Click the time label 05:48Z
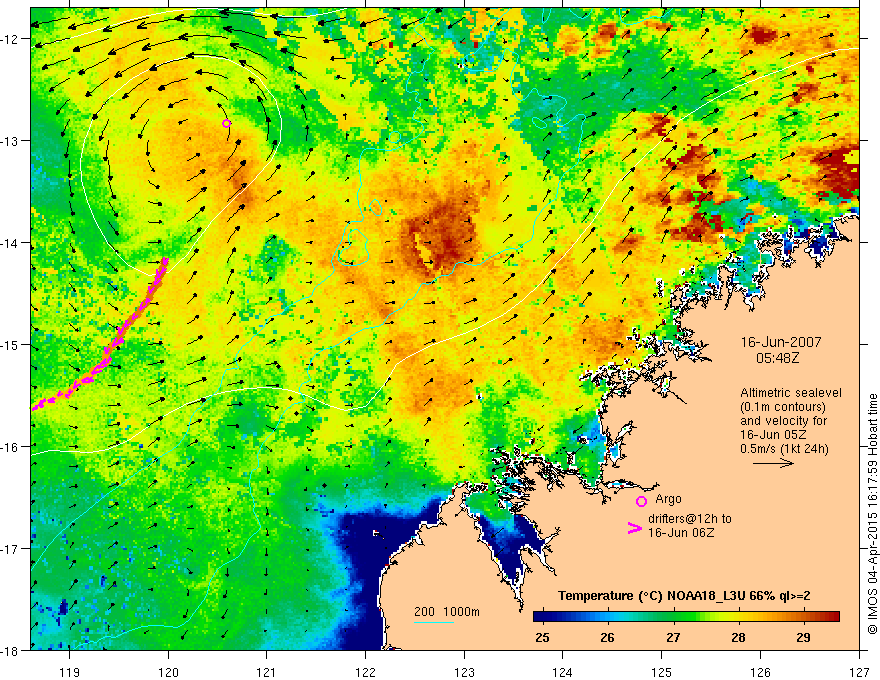 point(777,358)
